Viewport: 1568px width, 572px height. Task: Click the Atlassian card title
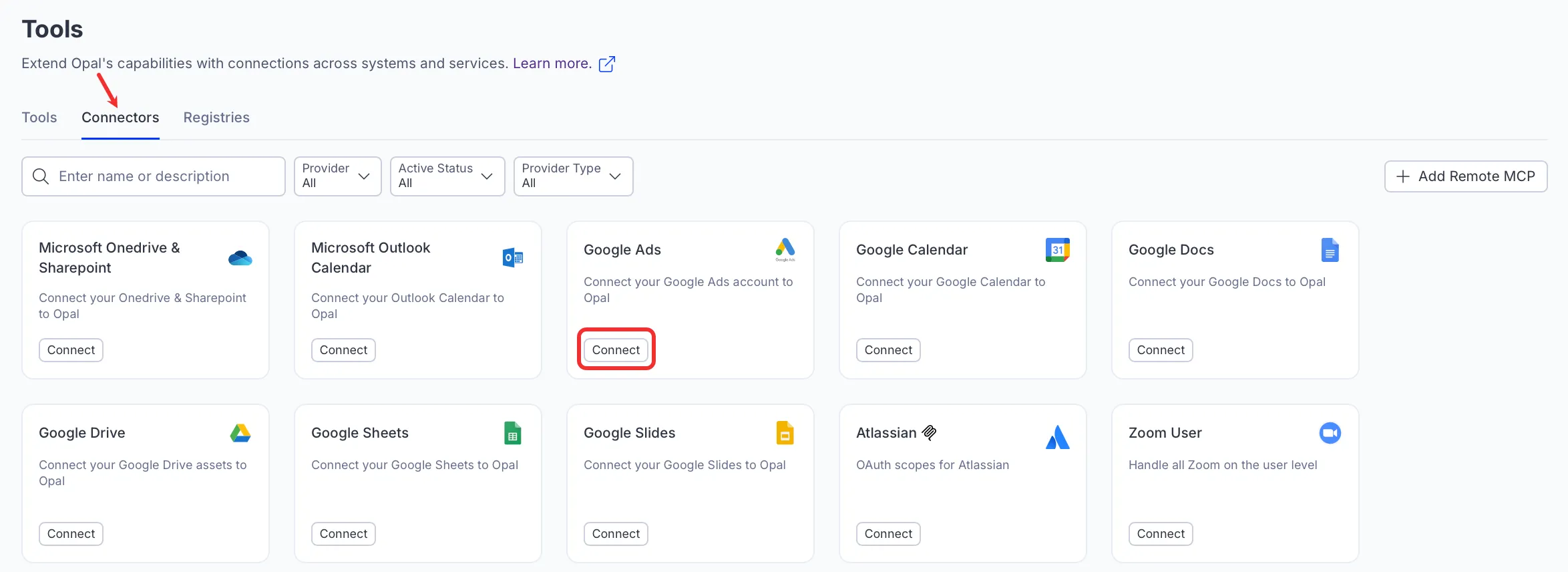click(886, 433)
